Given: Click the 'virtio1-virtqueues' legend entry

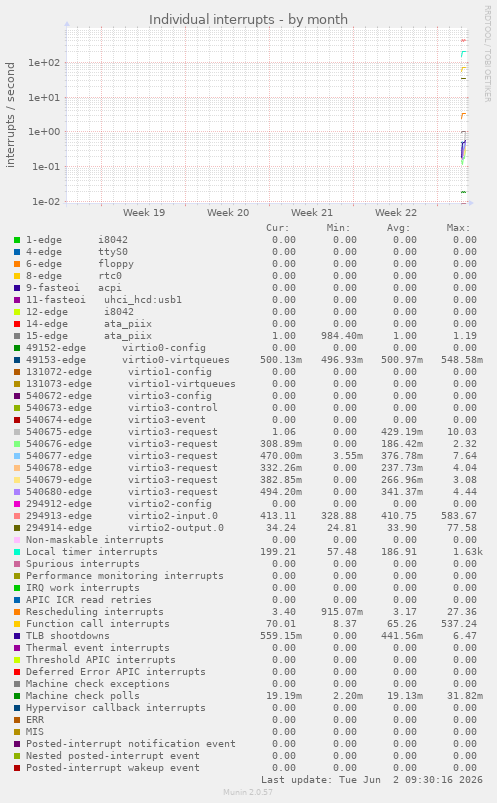Looking at the screenshot, I should (x=182, y=384).
